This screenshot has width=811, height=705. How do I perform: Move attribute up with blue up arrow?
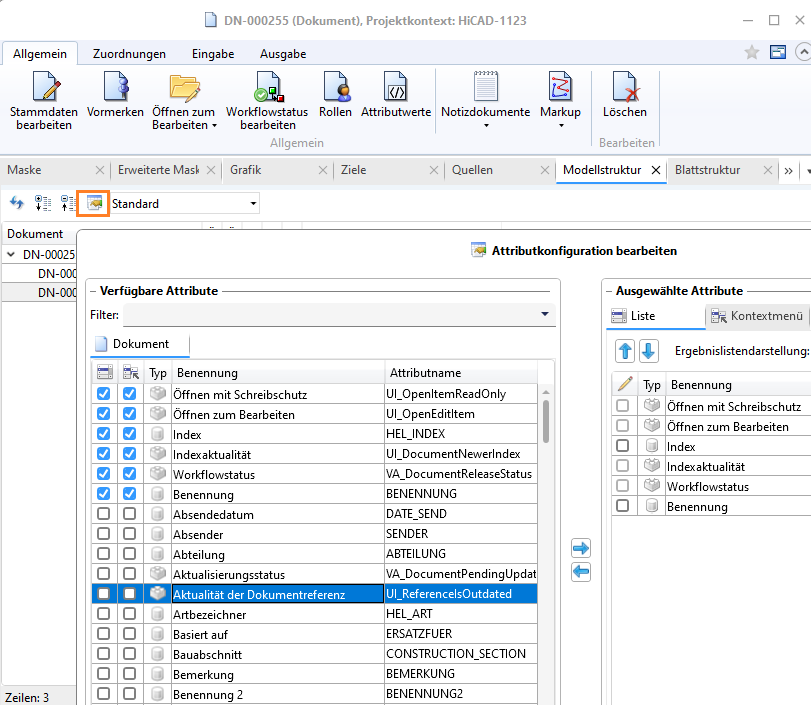[x=625, y=351]
